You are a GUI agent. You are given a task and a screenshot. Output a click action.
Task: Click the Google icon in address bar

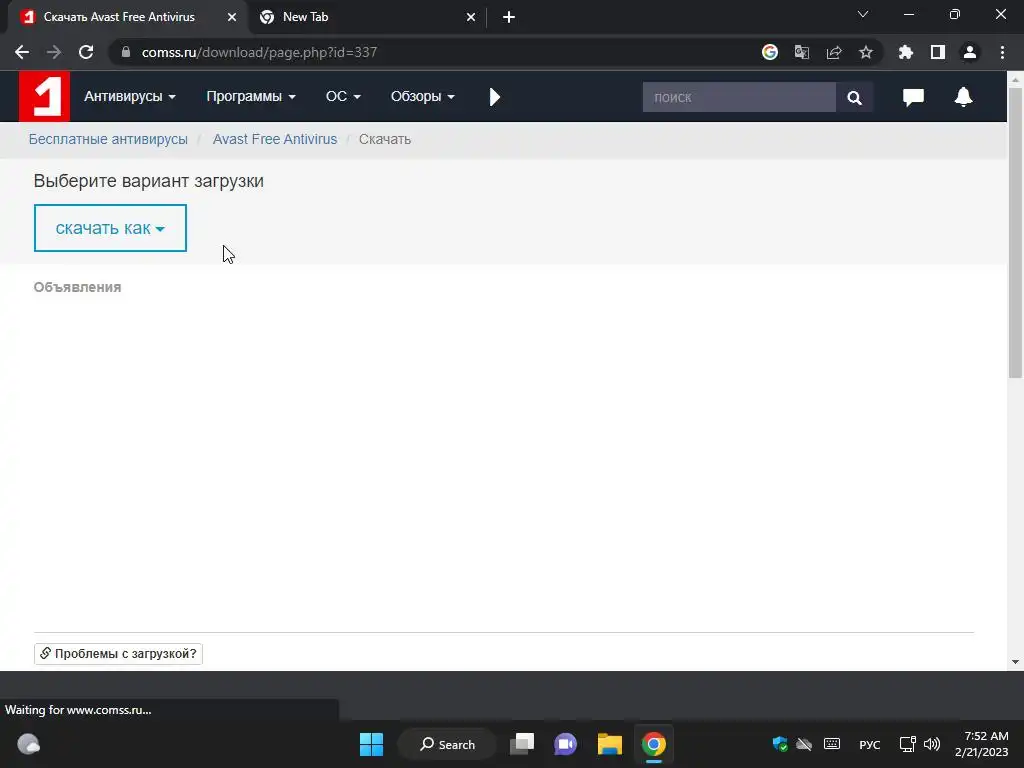click(x=770, y=52)
